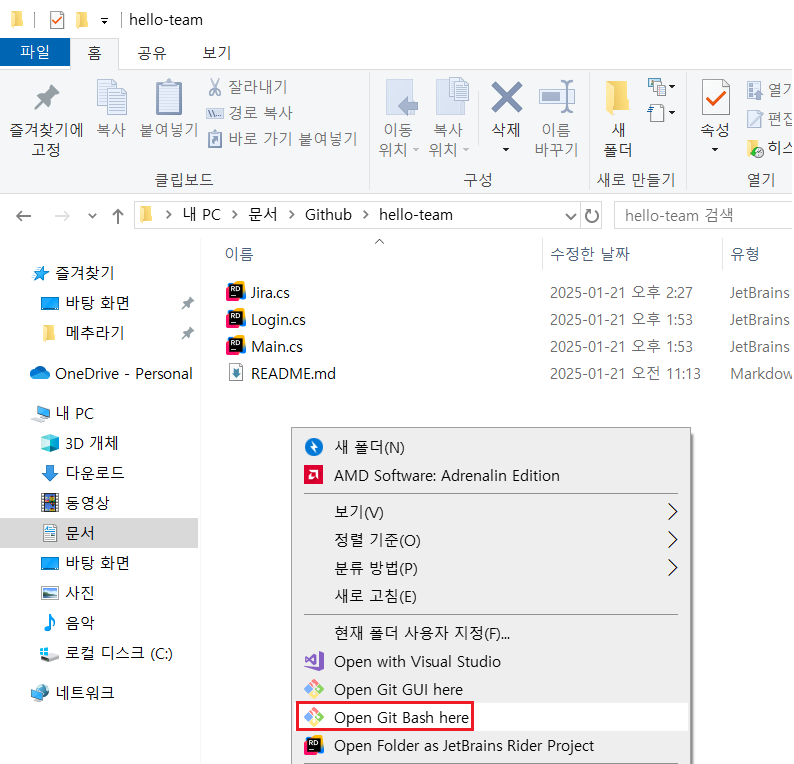Viewport: 794px width, 764px height.
Task: Click the Paste clipboard icon (붙여넣기)
Action: (x=168, y=97)
